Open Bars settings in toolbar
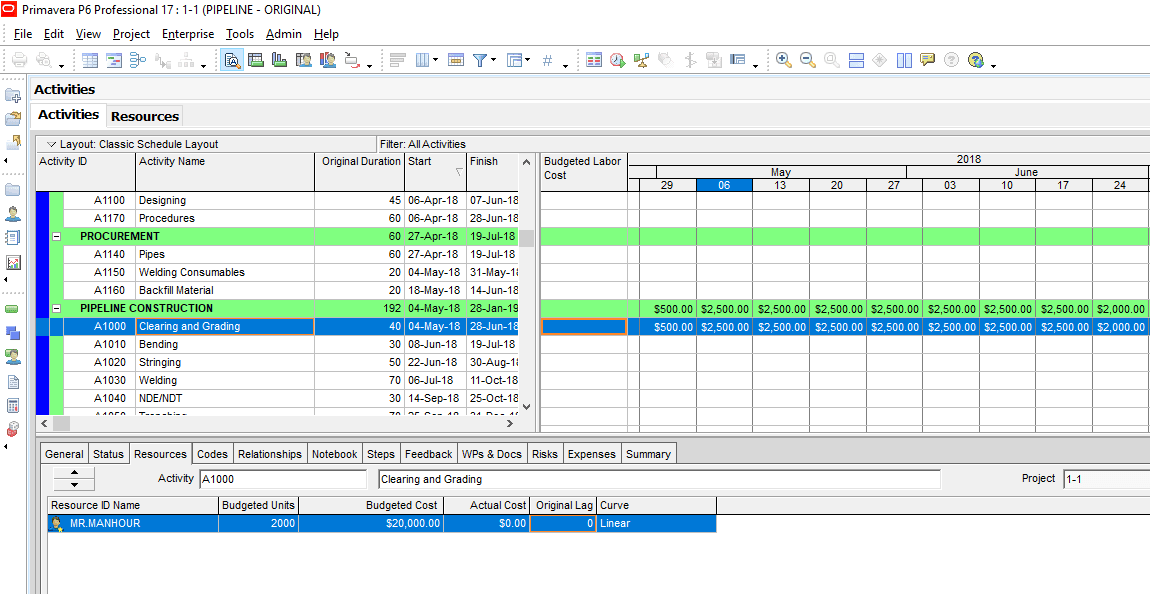 pyautogui.click(x=398, y=60)
